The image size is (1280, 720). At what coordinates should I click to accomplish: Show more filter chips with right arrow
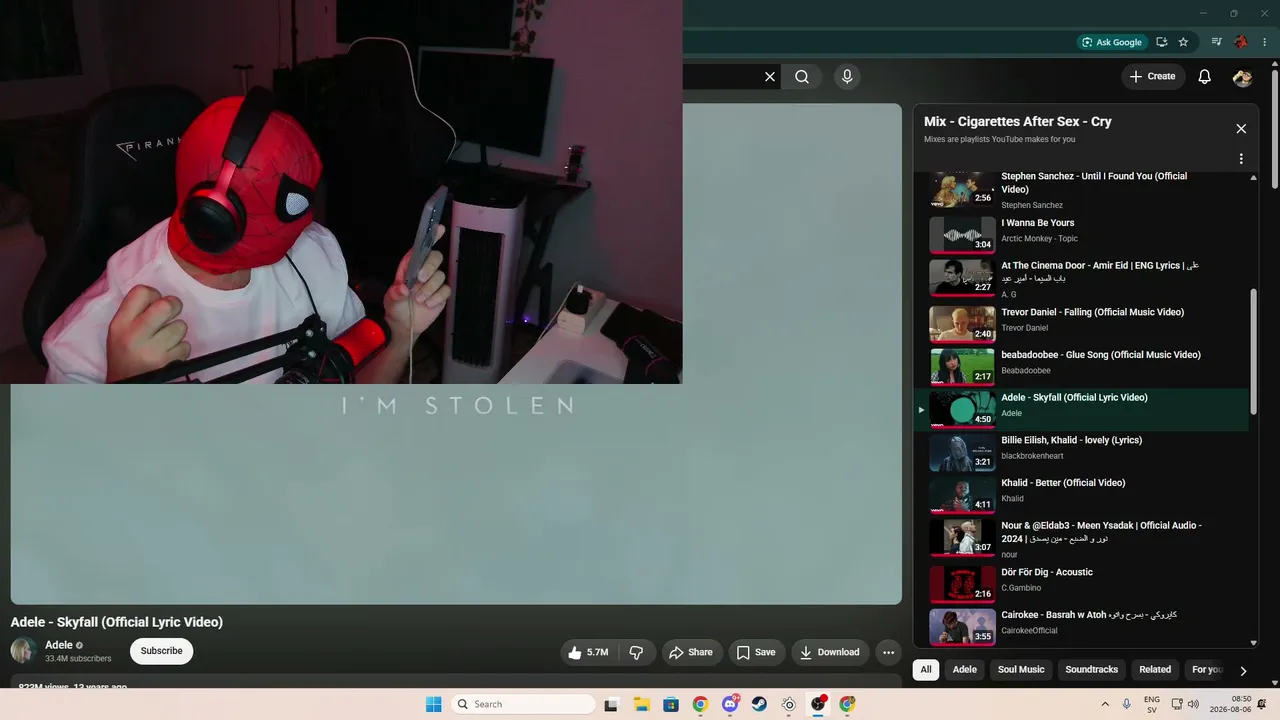(x=1243, y=670)
